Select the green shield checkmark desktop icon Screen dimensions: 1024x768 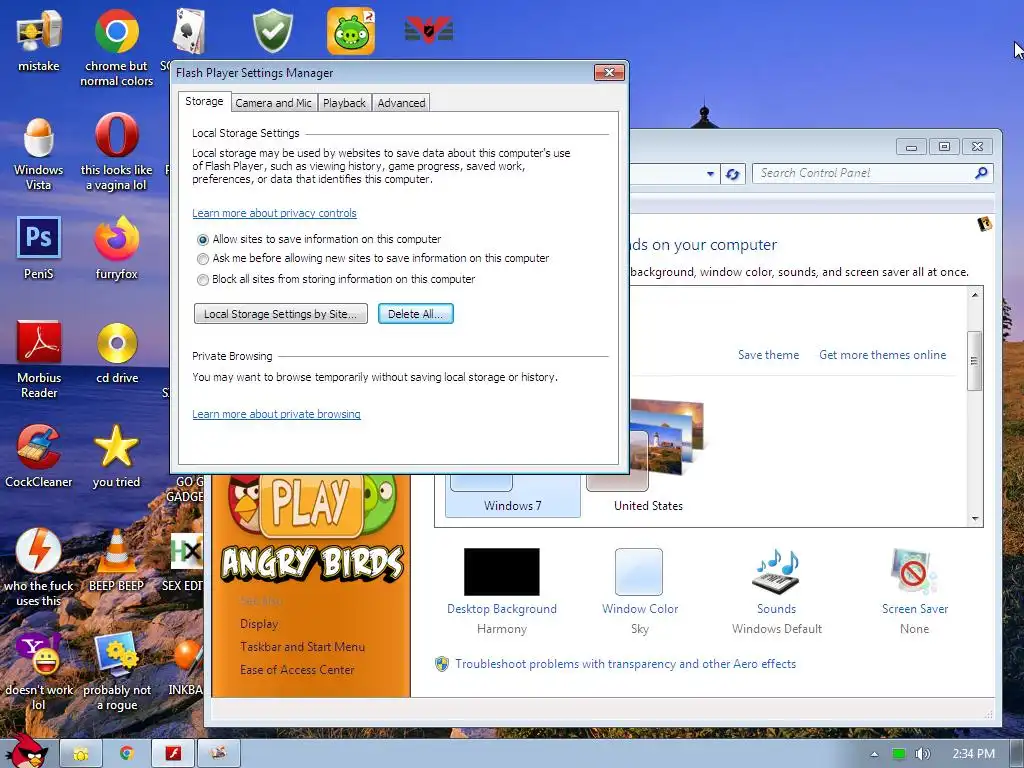point(273,31)
